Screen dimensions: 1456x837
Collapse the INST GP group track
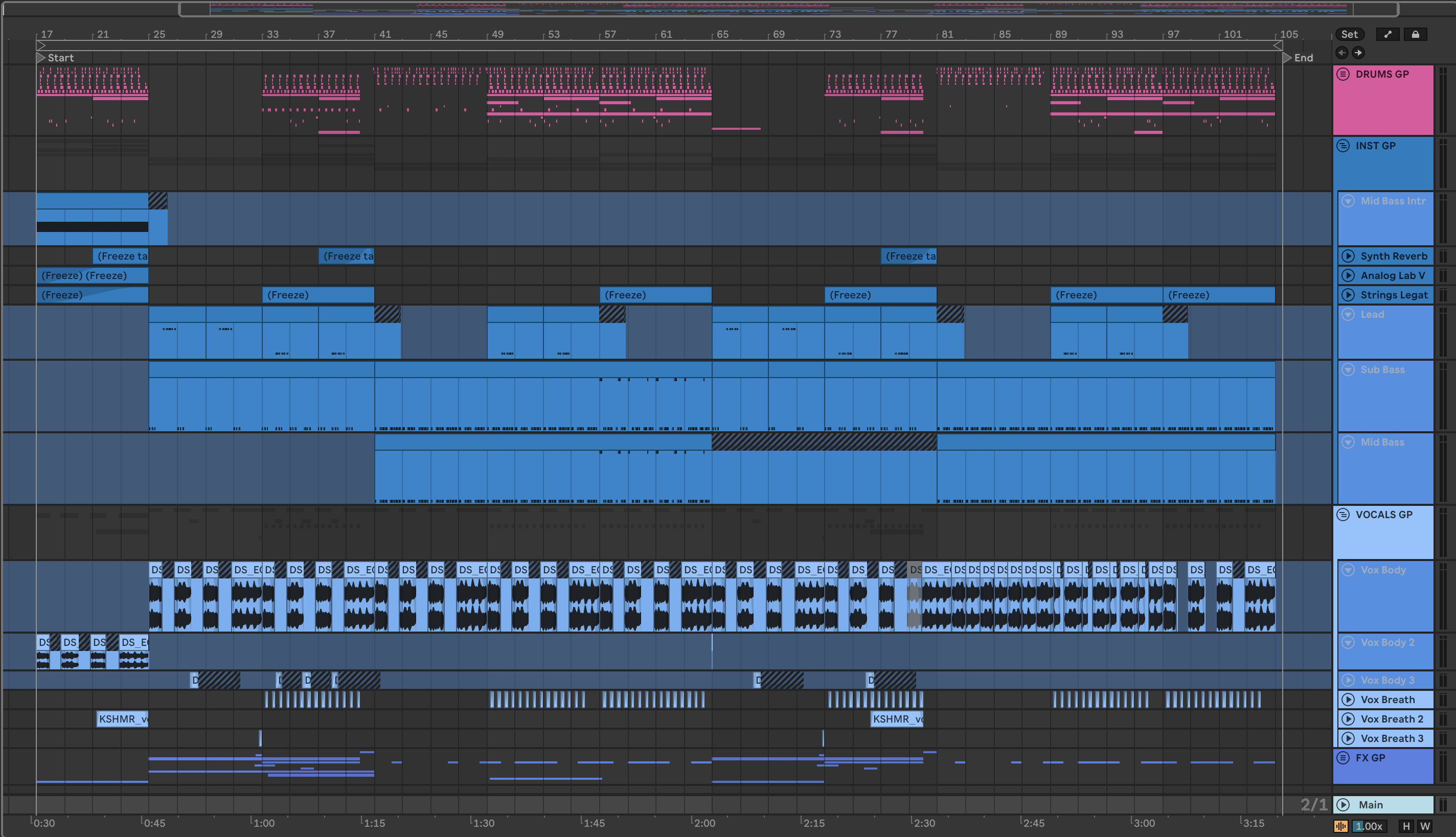pyautogui.click(x=1344, y=146)
